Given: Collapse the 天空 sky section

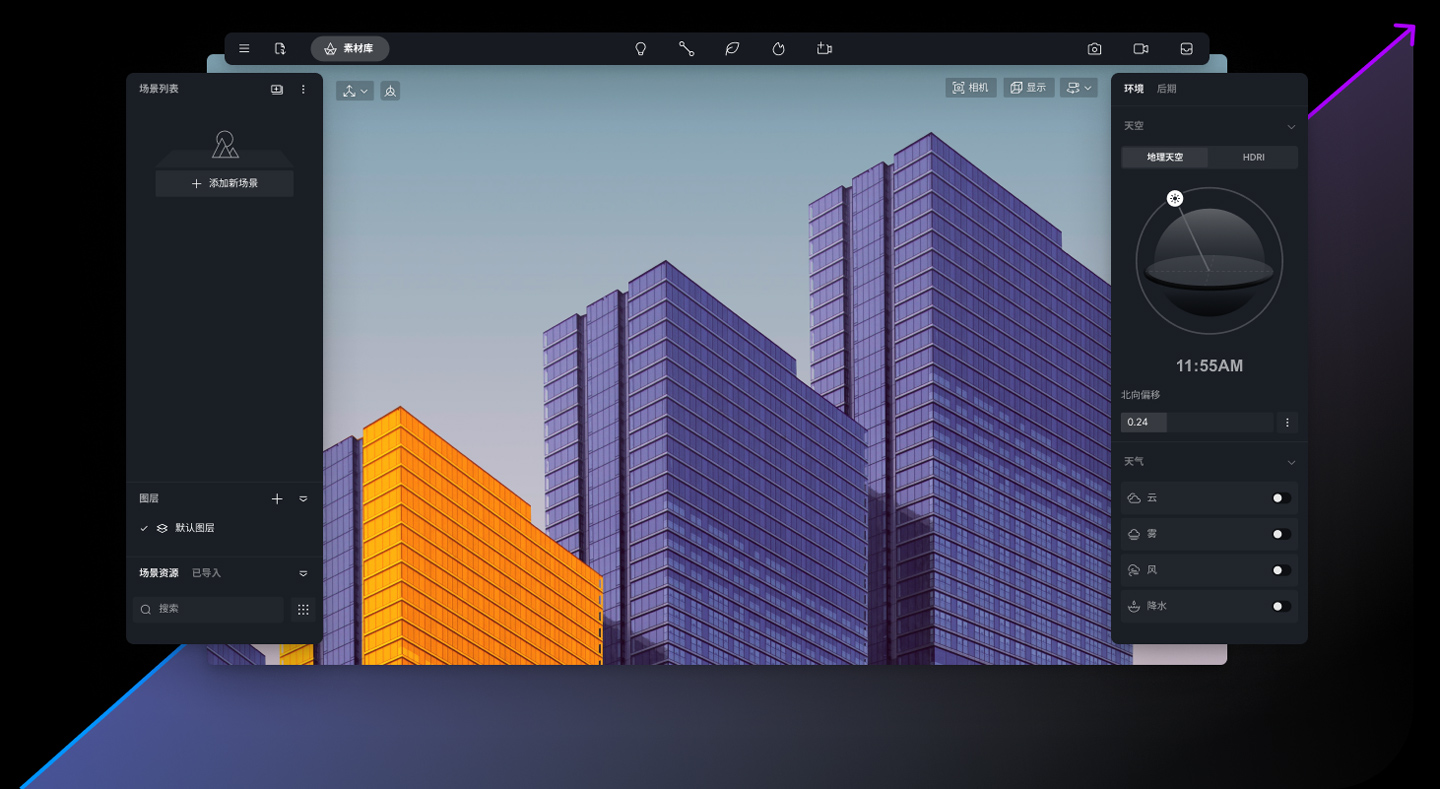Looking at the screenshot, I should pos(1291,127).
